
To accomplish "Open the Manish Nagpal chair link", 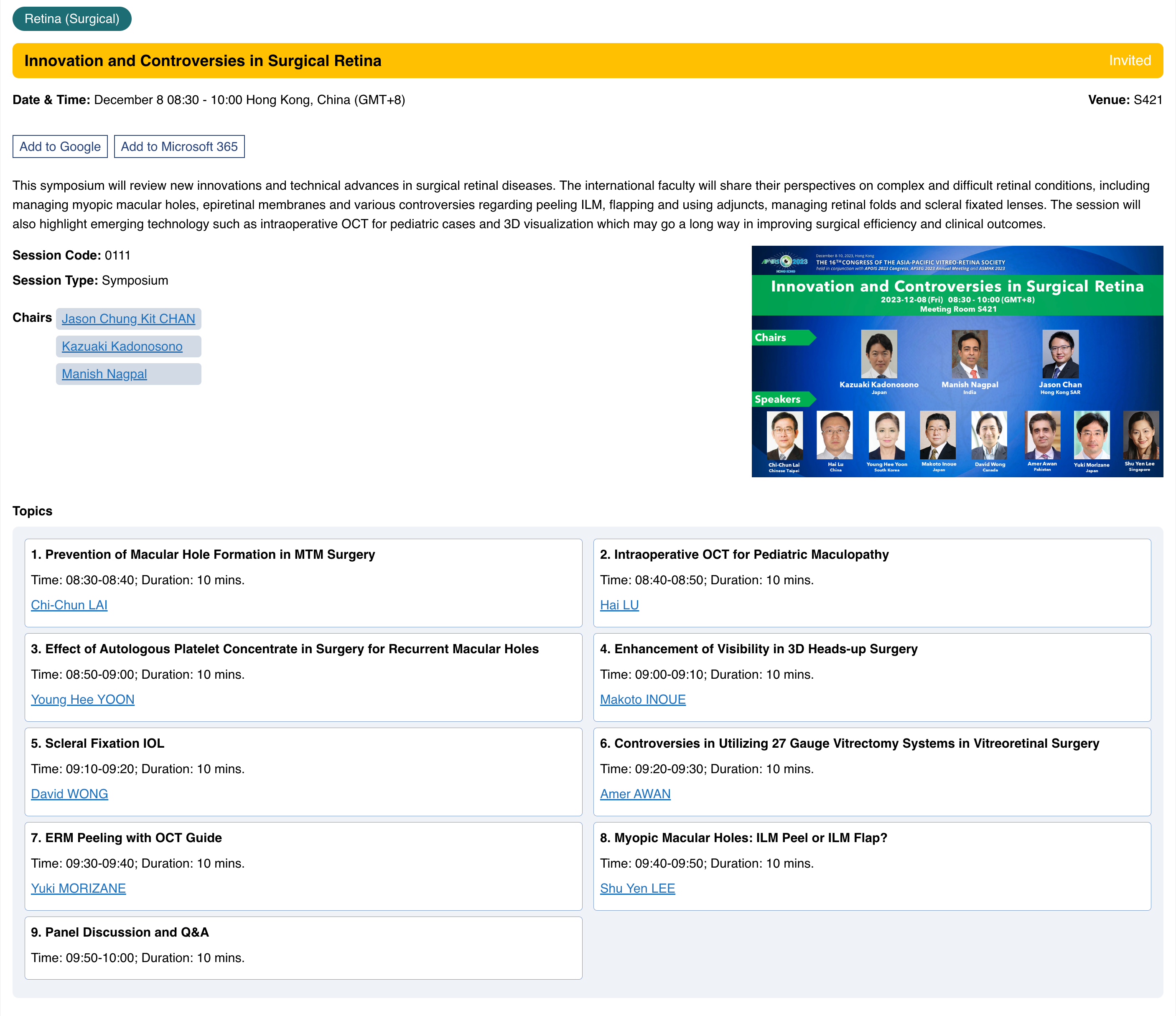I will [x=104, y=374].
